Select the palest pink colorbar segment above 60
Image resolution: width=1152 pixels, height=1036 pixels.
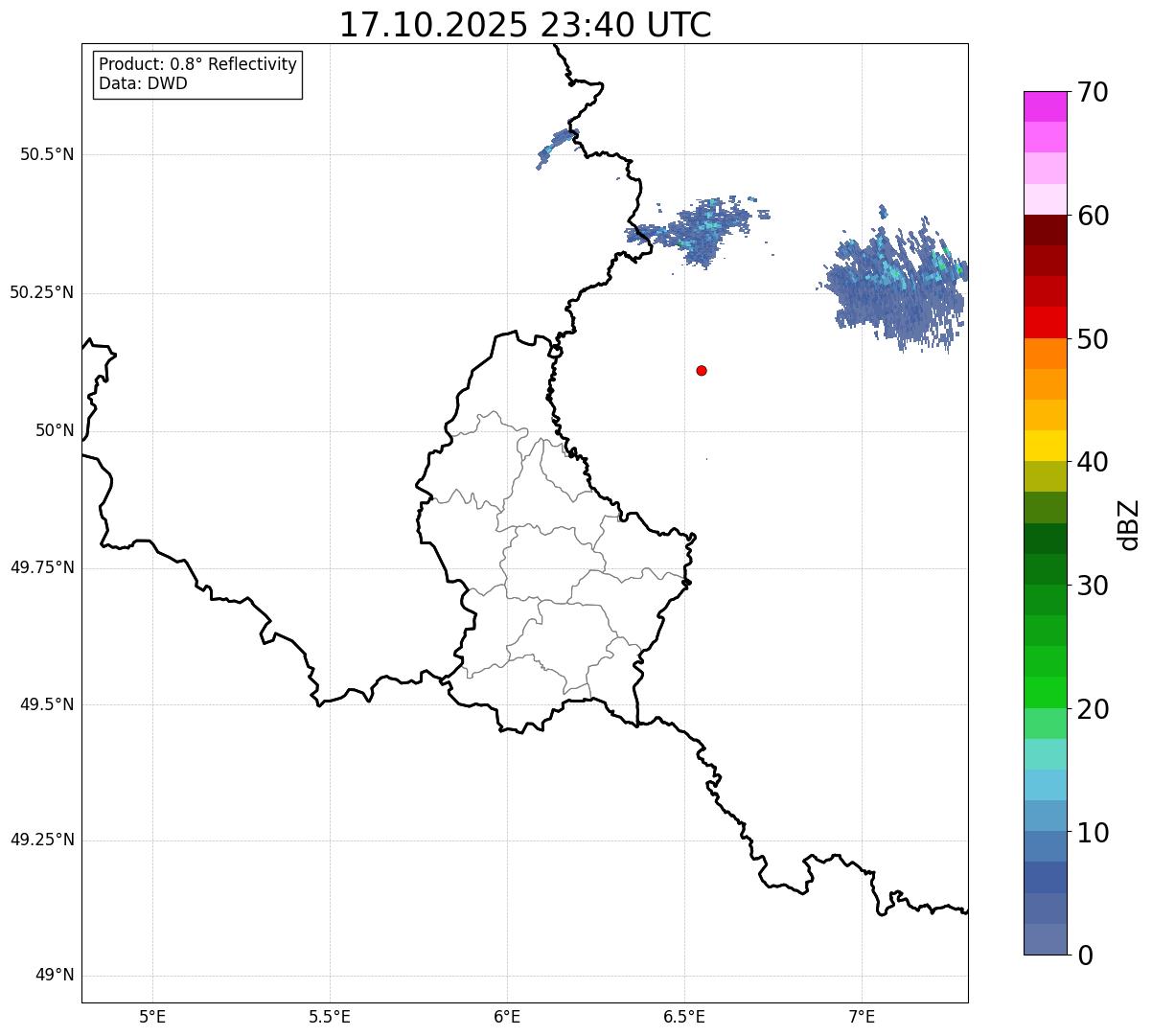coord(1045,198)
